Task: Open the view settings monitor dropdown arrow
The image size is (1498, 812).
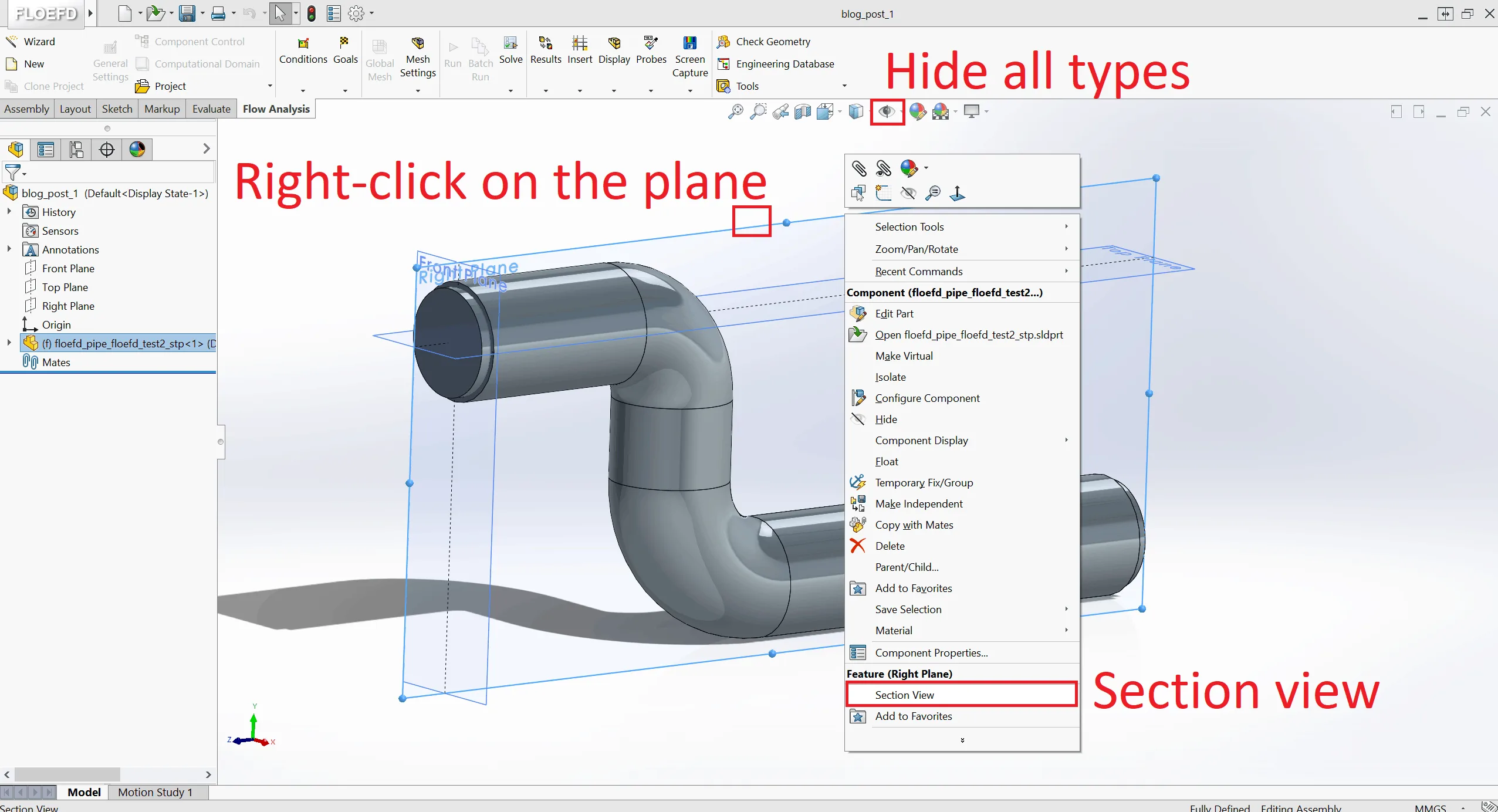Action: (986, 111)
